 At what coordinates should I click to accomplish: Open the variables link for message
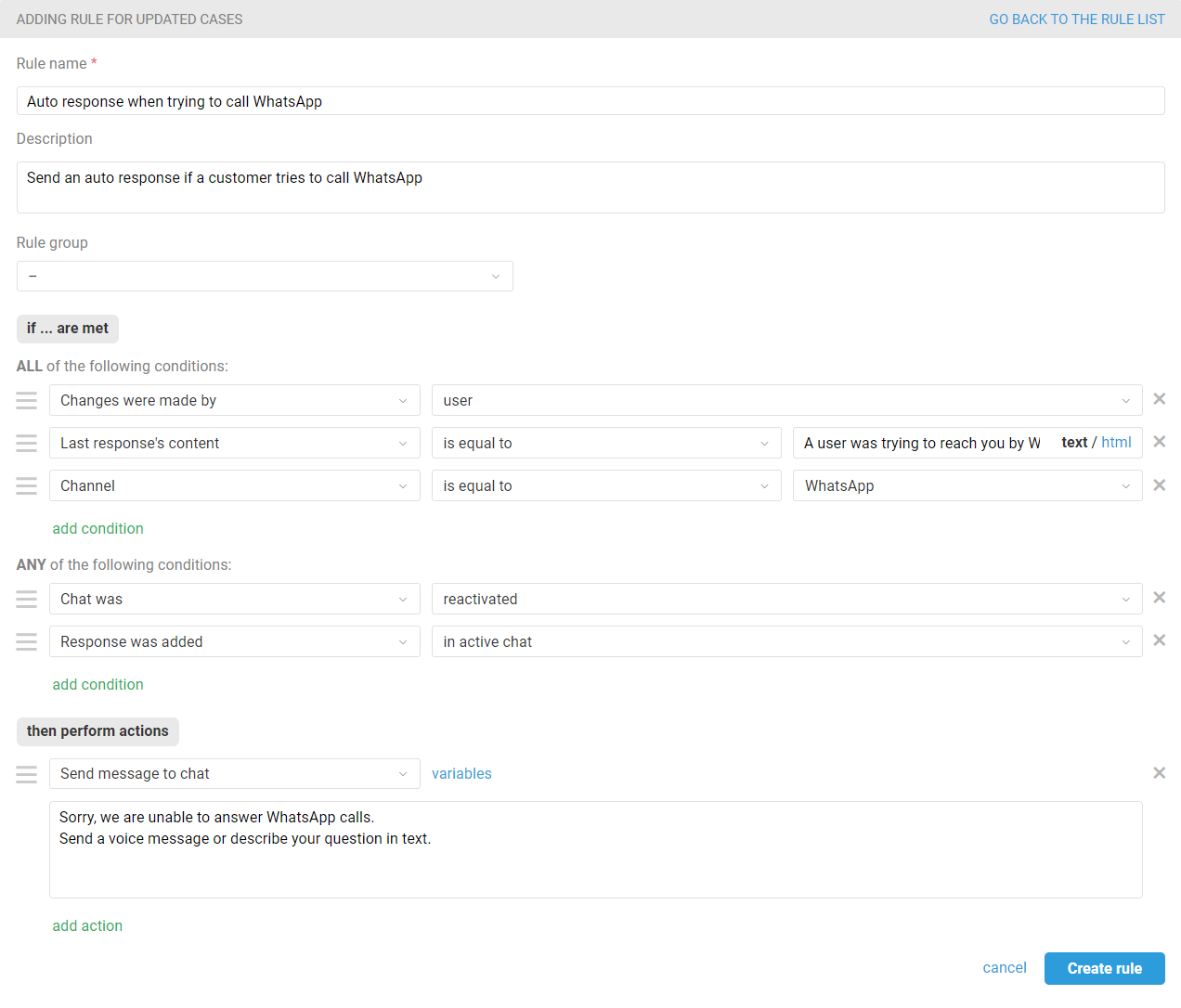(x=461, y=774)
